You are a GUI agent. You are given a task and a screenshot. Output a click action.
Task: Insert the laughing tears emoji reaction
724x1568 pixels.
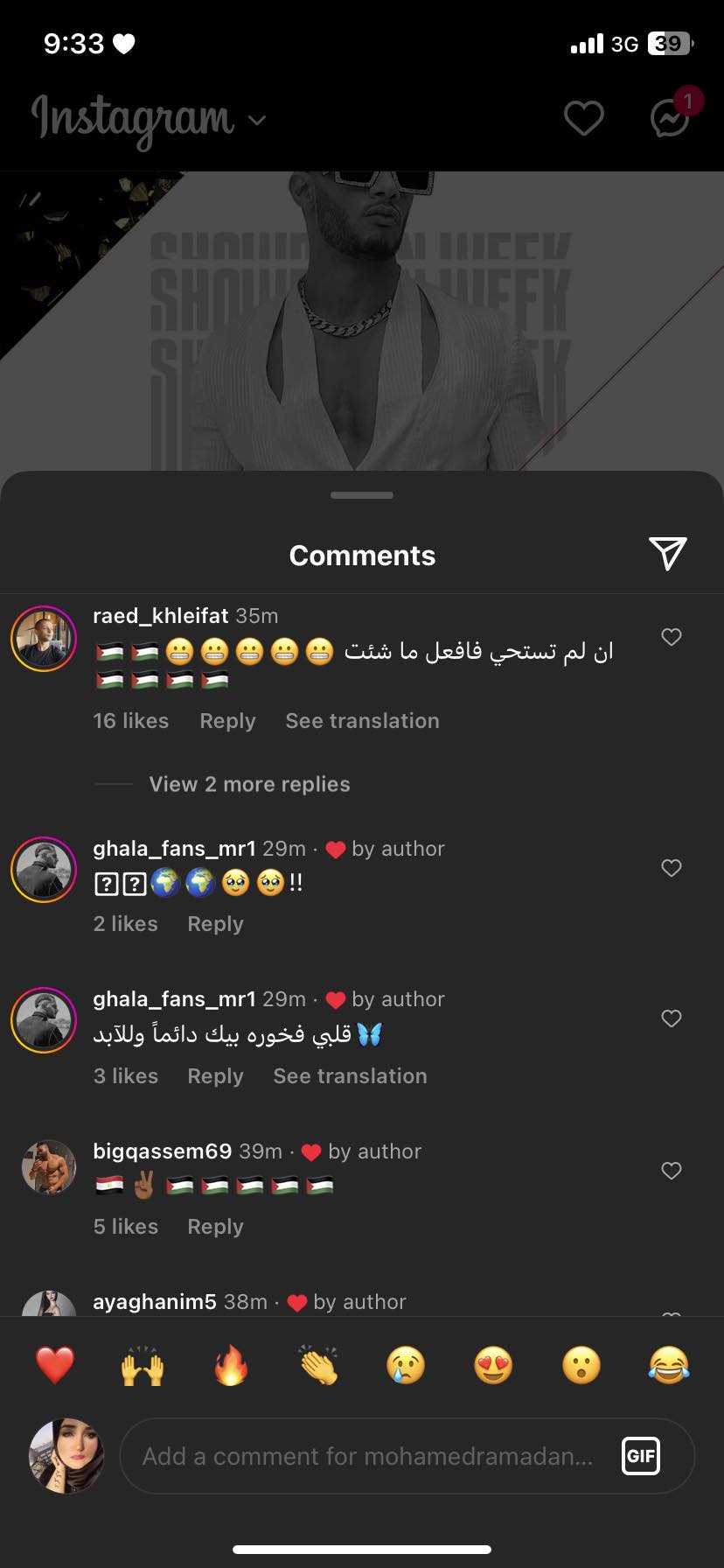[669, 1365]
